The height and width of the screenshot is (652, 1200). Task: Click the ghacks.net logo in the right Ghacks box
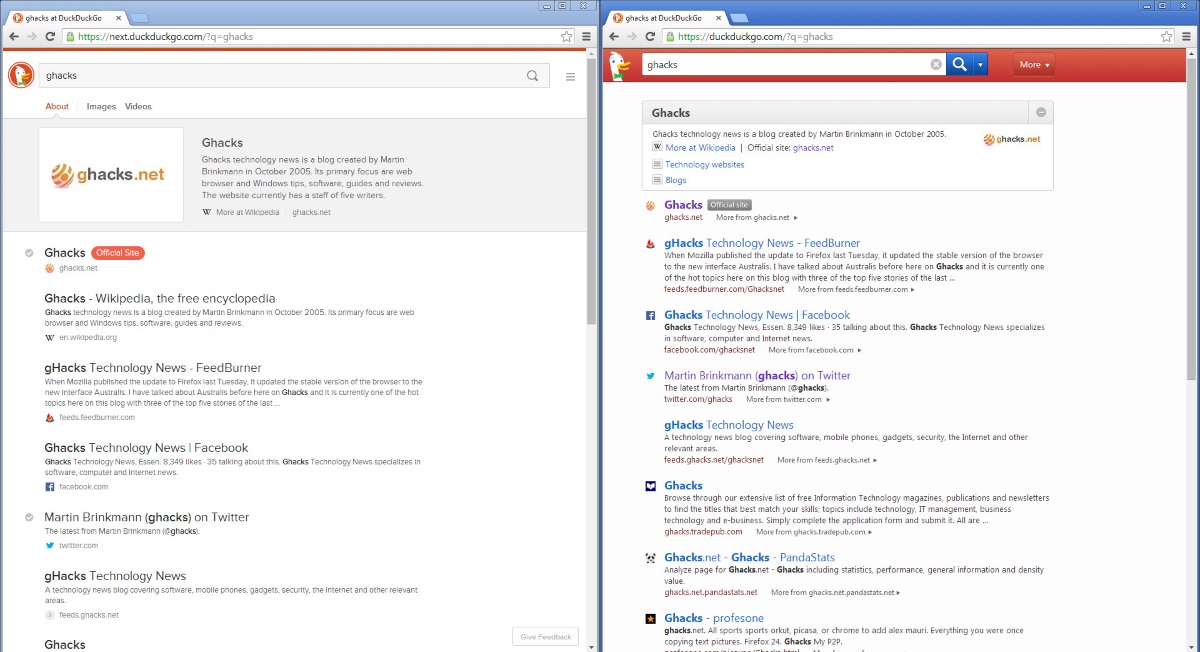(x=1012, y=139)
